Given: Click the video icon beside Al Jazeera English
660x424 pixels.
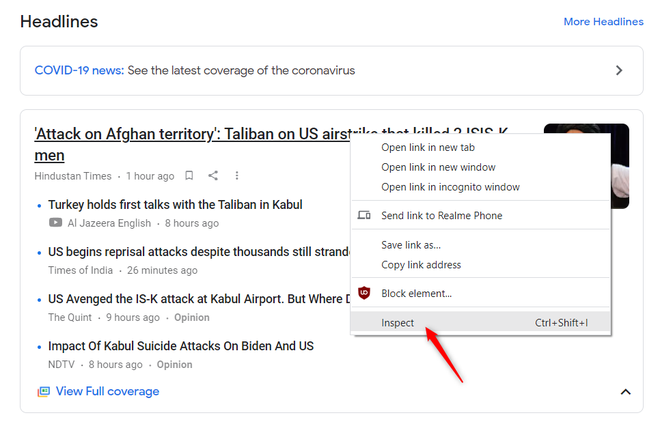Looking at the screenshot, I should (56, 223).
